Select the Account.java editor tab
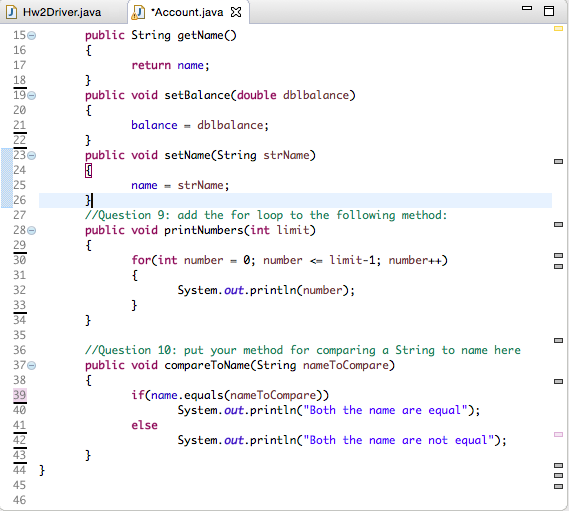 [187, 12]
